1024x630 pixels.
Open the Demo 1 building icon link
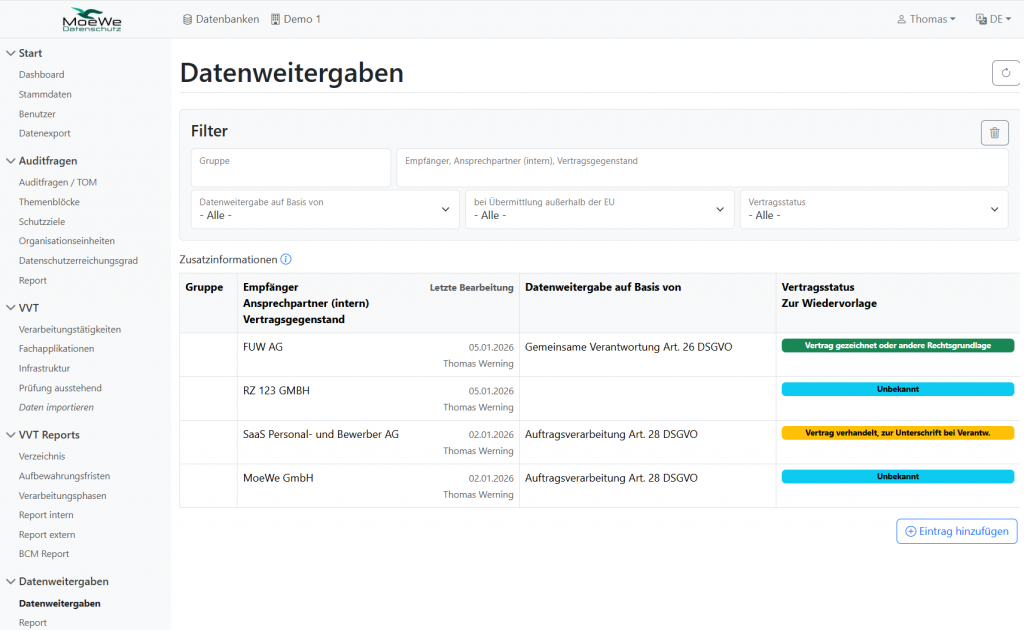296,19
